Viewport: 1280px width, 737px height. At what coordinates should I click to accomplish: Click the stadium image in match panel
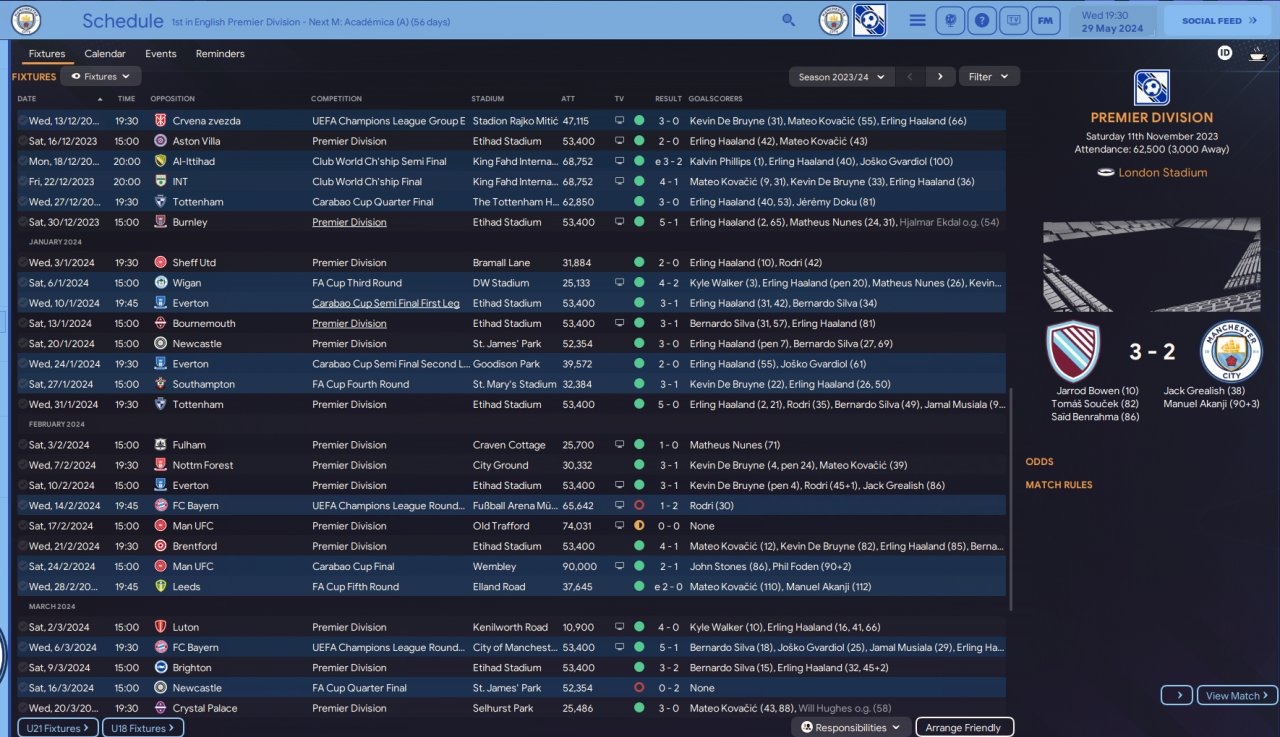coord(1152,265)
